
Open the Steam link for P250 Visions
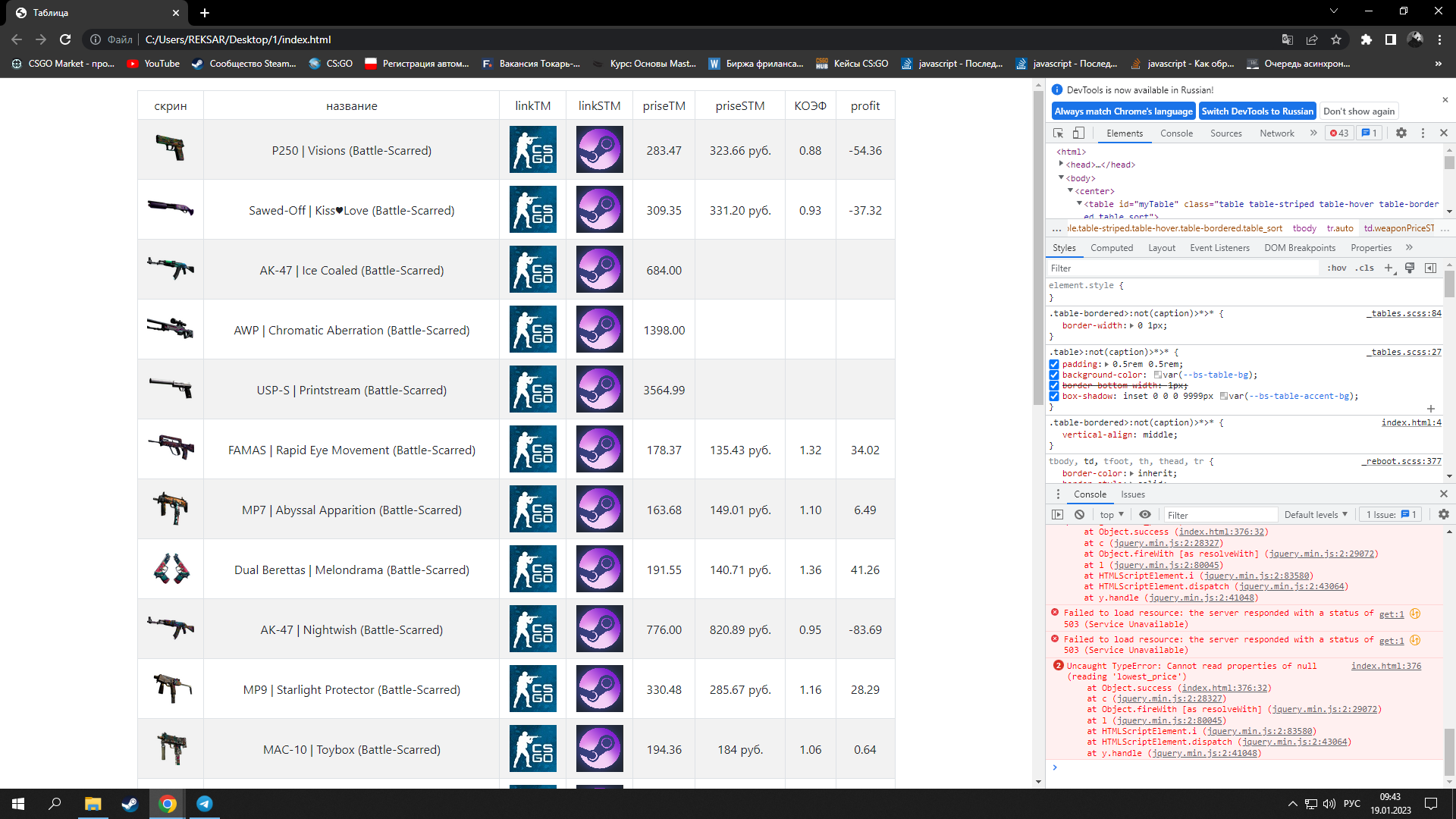click(599, 149)
